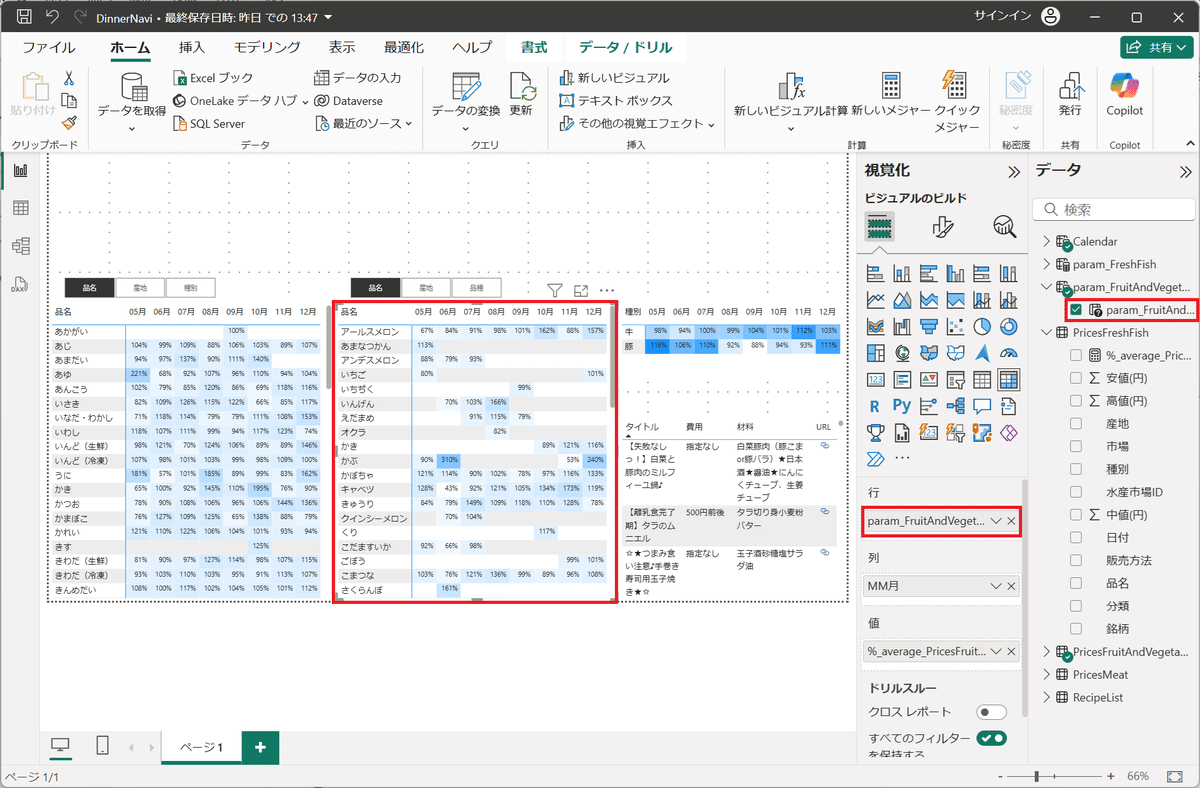Viewport: 1200px width, 788px height.
Task: Remove MM月 field with its X
Action: 1011,587
